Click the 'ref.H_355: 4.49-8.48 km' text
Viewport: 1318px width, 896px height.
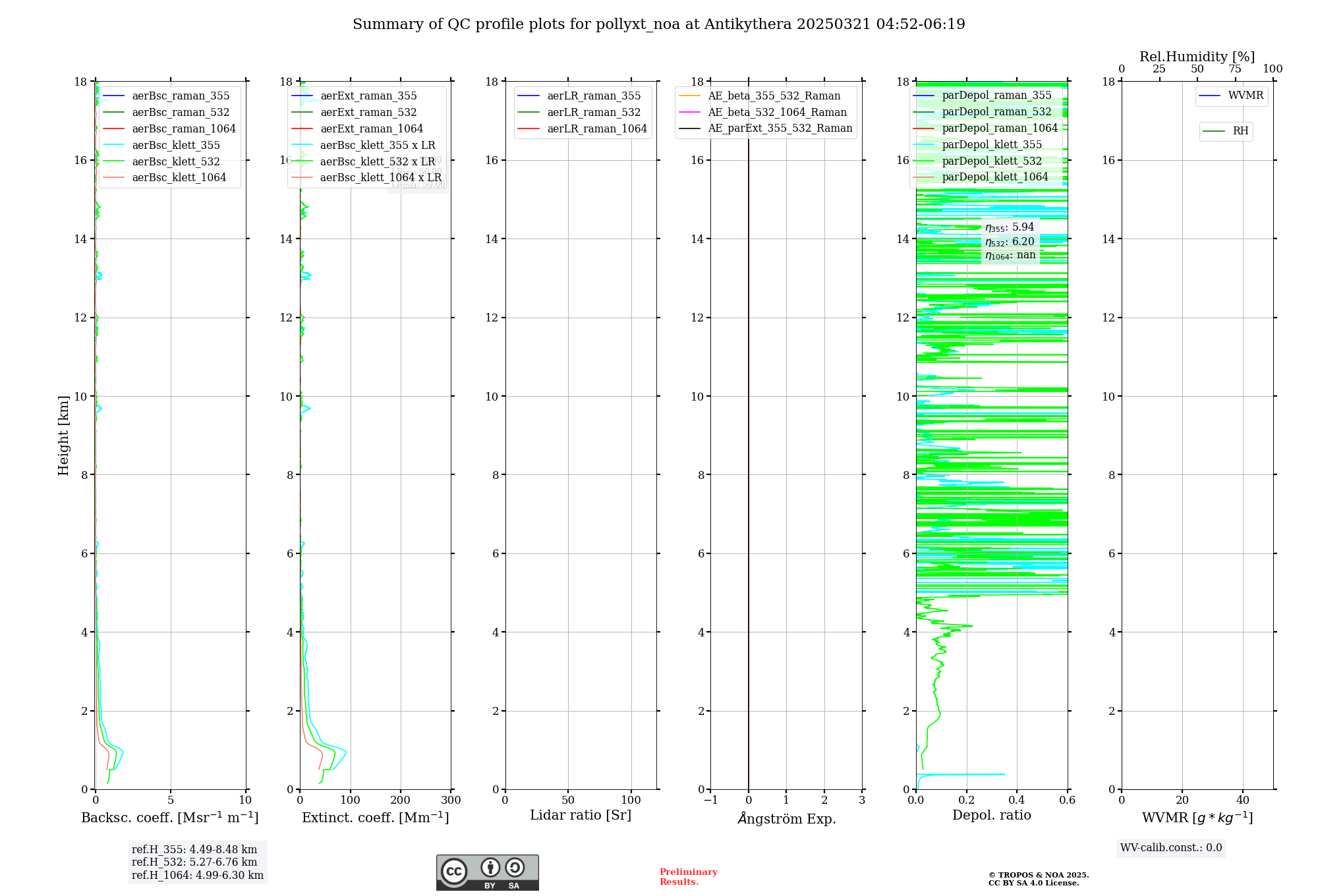(x=194, y=850)
